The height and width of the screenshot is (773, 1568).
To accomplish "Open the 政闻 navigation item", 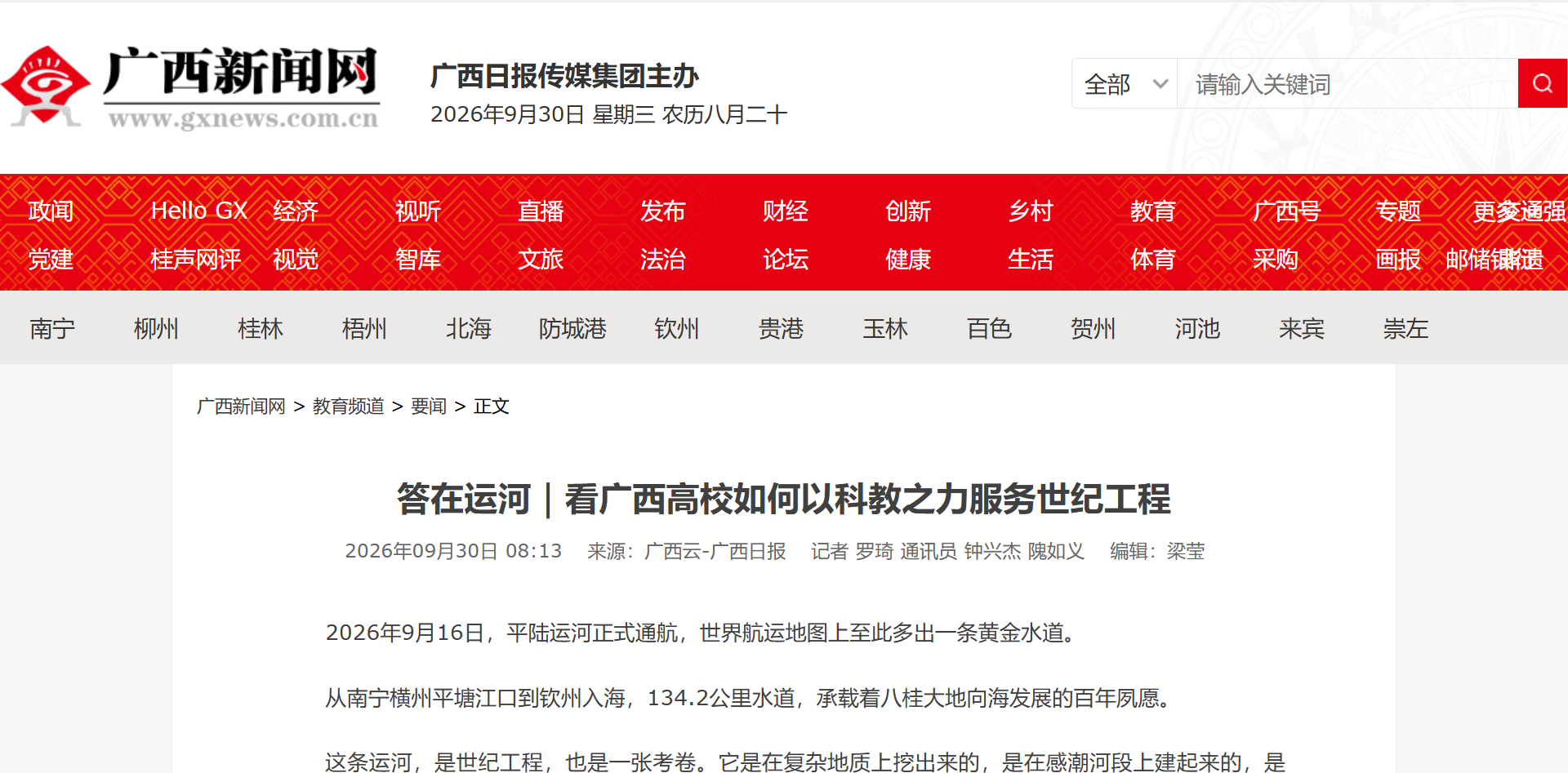I will 51,211.
